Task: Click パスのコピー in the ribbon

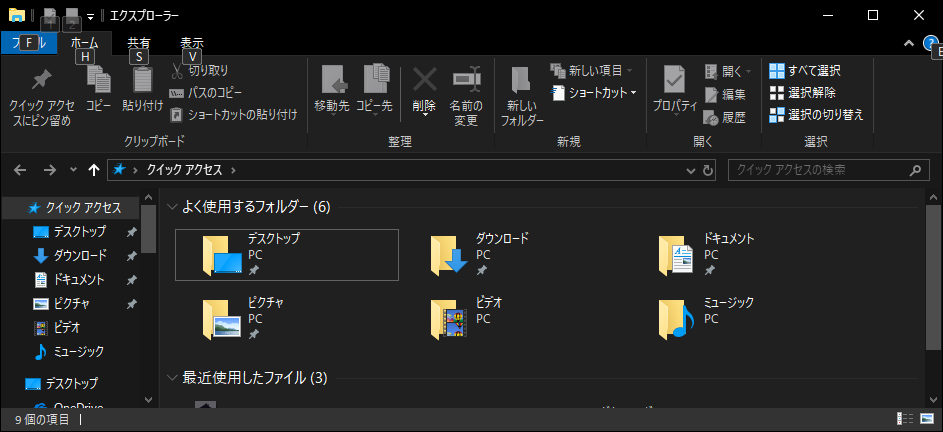Action: pyautogui.click(x=206, y=93)
